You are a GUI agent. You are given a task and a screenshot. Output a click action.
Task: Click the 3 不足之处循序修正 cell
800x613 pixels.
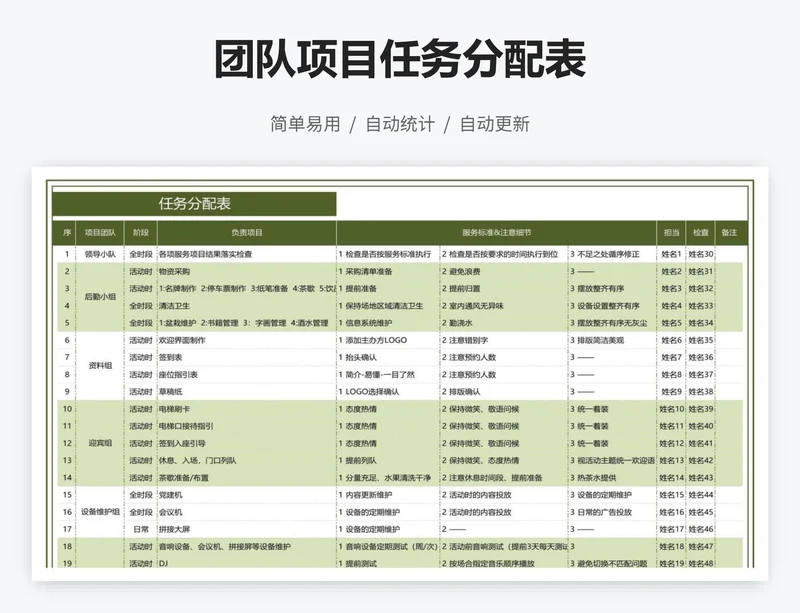pyautogui.click(x=612, y=254)
